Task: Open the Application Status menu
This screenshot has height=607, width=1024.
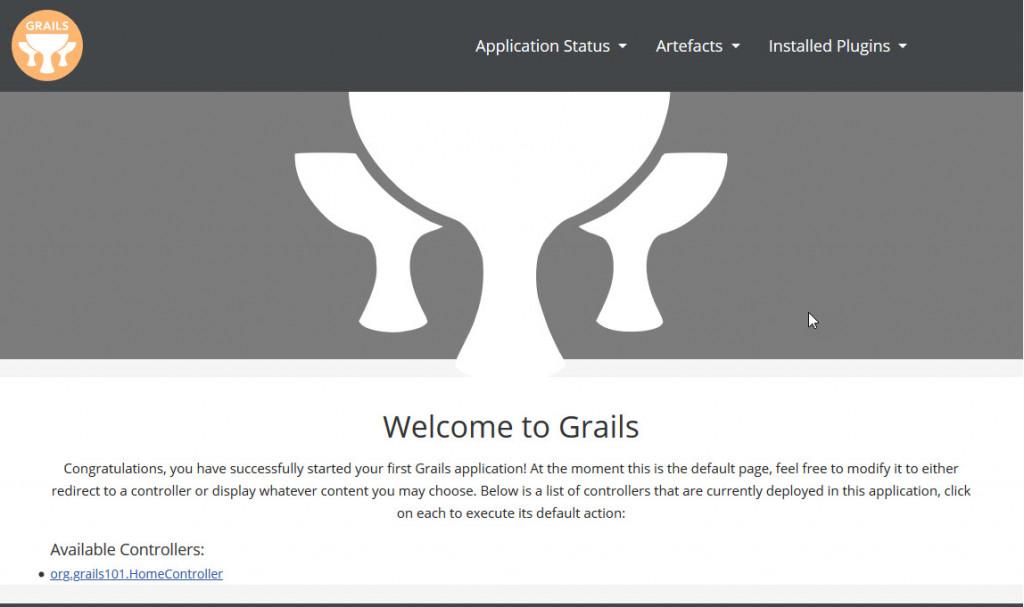Action: click(551, 46)
